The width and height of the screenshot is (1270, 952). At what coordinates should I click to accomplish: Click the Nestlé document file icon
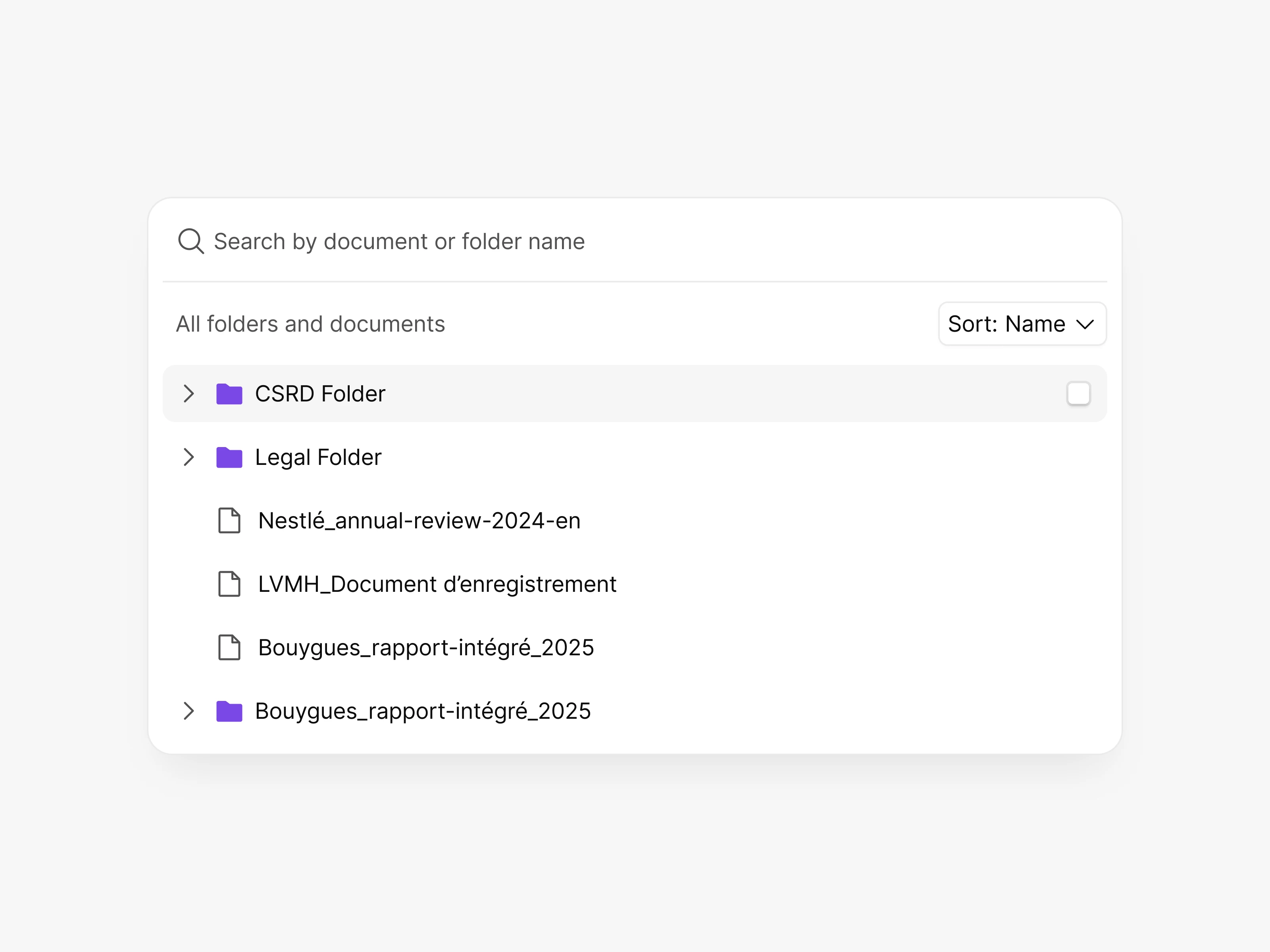(229, 520)
